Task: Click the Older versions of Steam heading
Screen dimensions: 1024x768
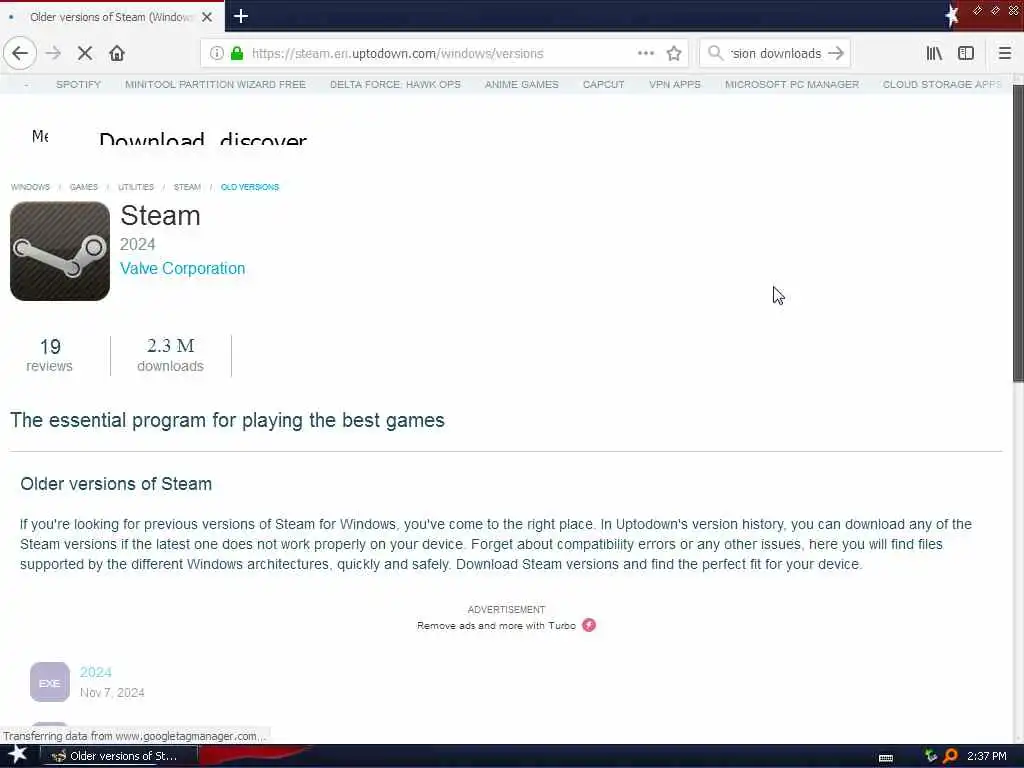Action: (x=116, y=484)
